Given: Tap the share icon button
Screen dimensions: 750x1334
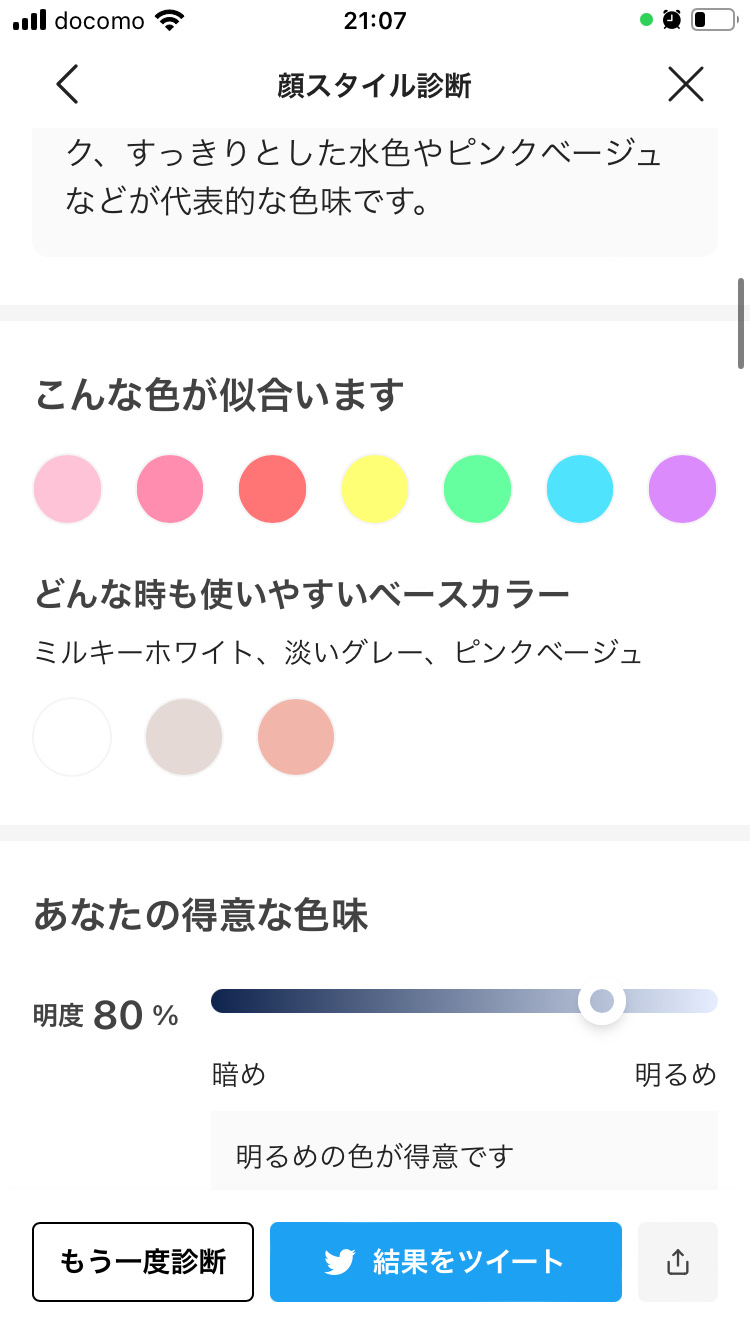Looking at the screenshot, I should point(678,1262).
